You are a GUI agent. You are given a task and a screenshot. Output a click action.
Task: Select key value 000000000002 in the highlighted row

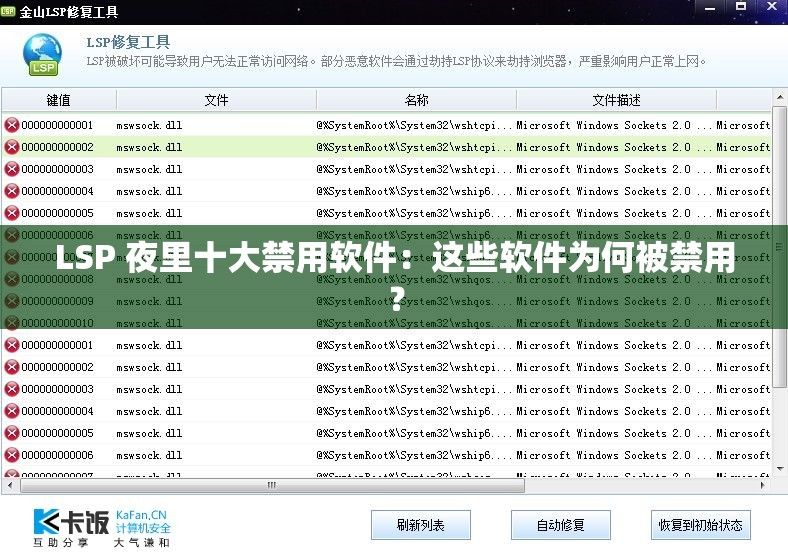click(57, 147)
